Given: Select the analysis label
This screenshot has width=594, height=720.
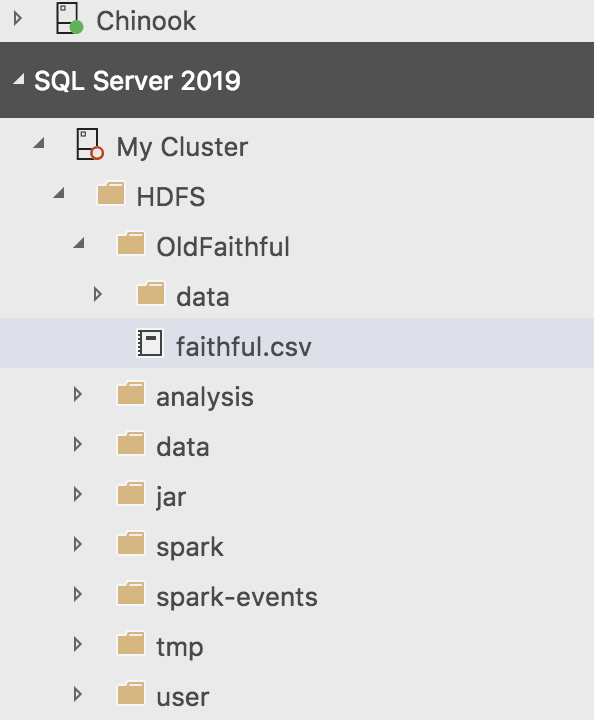Looking at the screenshot, I should point(205,398).
